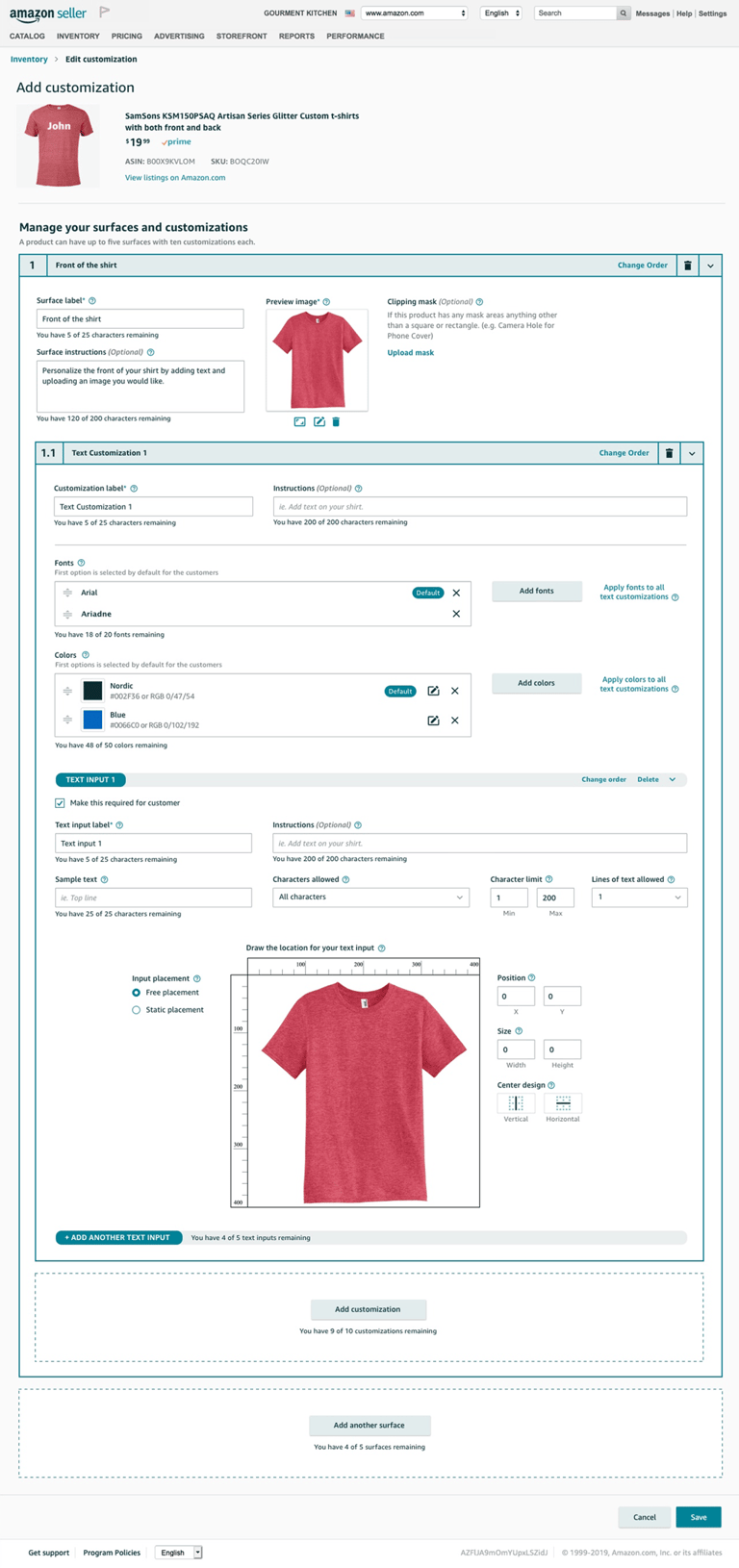Delete Text Customization 1 with trash icon

click(670, 453)
